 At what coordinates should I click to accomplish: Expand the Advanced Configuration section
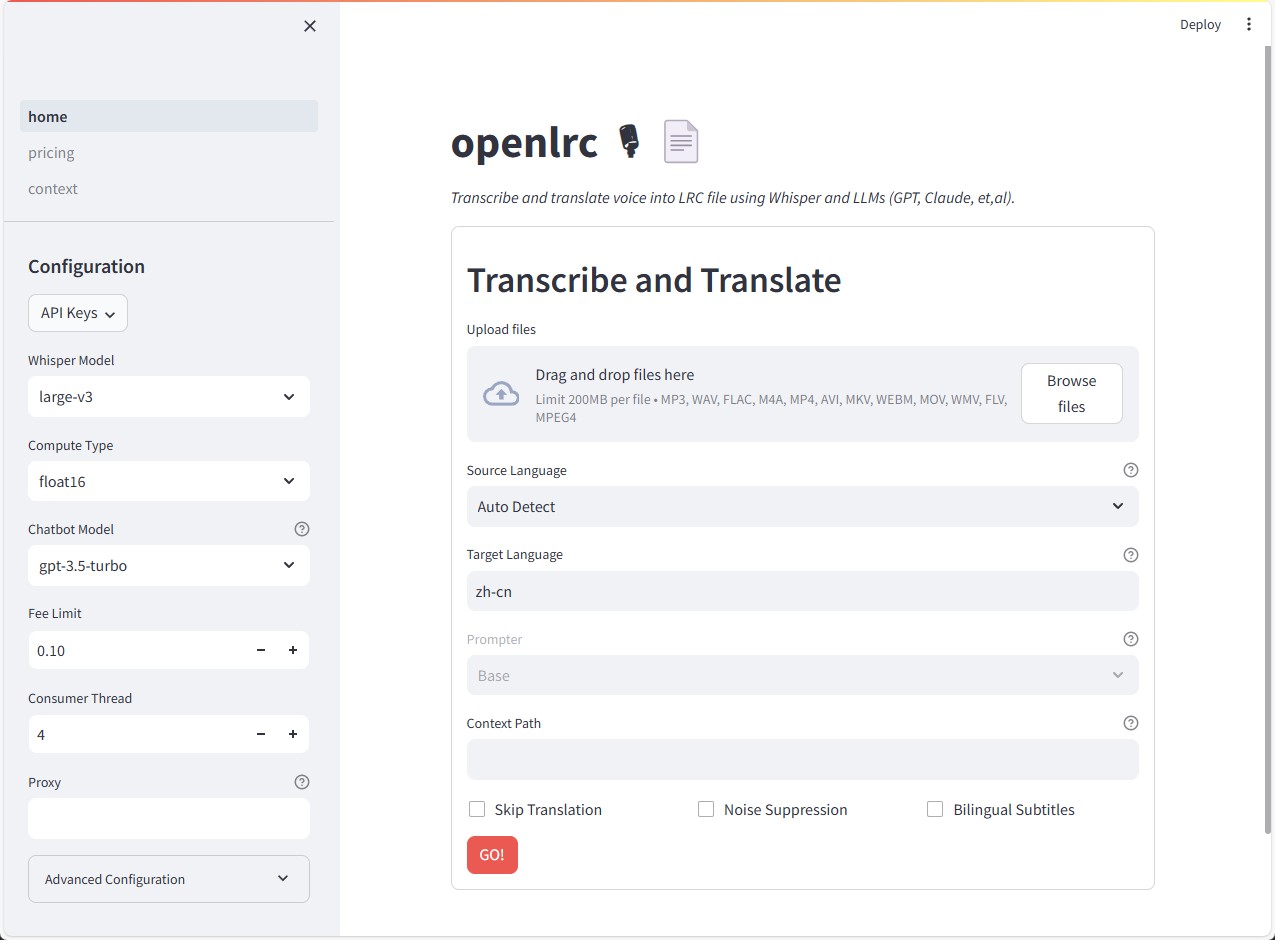pos(168,878)
